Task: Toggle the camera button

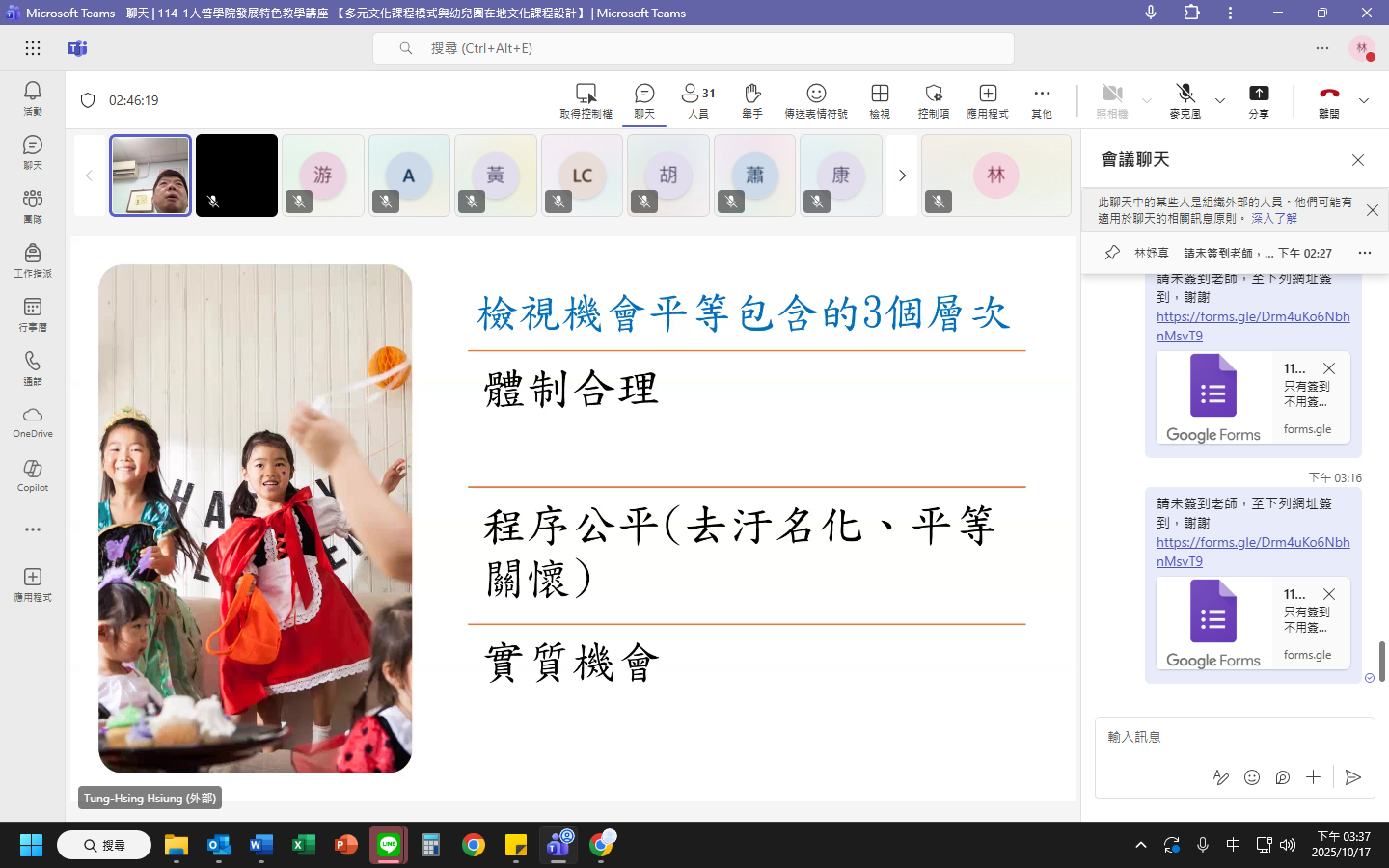Action: pos(1112,99)
